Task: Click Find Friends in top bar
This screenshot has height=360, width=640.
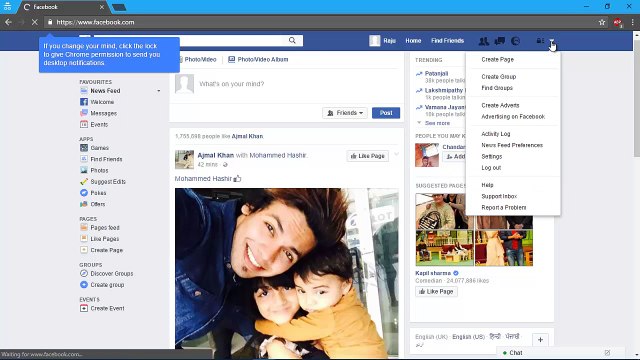Action: click(447, 41)
